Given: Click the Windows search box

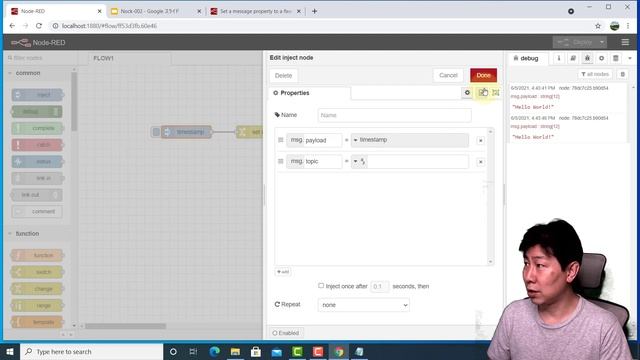Looking at the screenshot, I should [91, 351].
